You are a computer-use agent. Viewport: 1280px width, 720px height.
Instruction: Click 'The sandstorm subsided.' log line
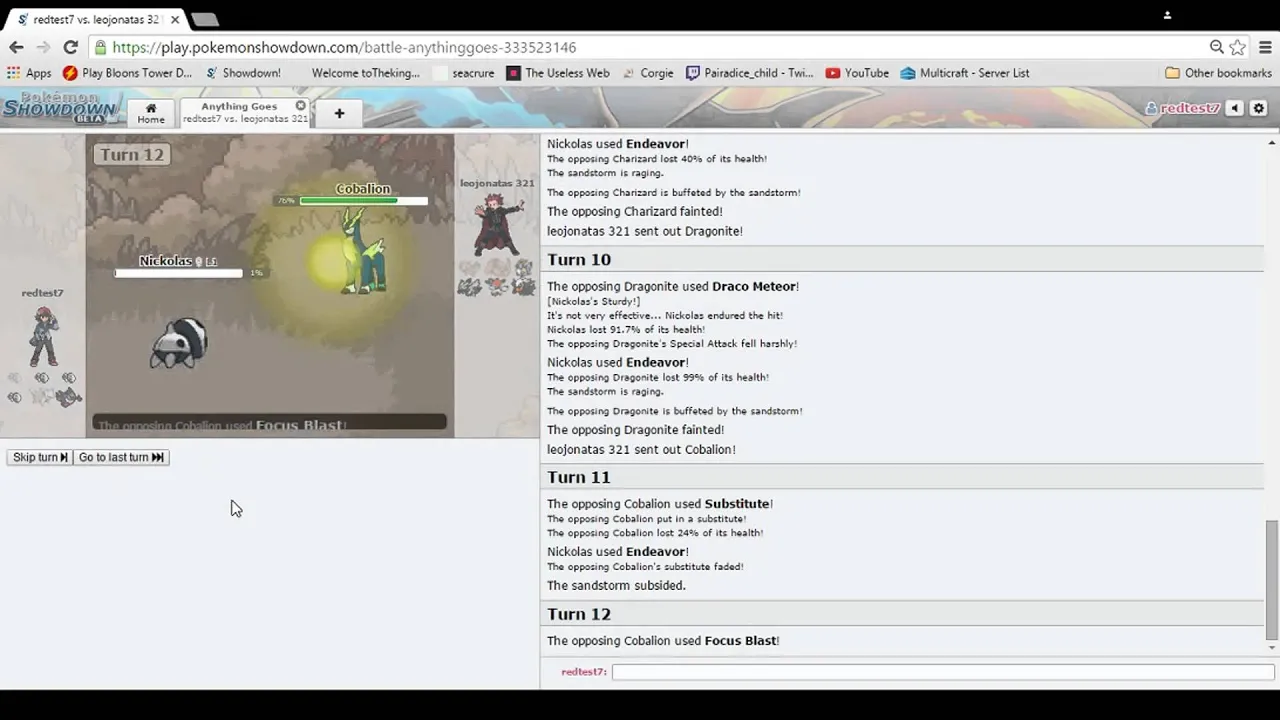(616, 585)
